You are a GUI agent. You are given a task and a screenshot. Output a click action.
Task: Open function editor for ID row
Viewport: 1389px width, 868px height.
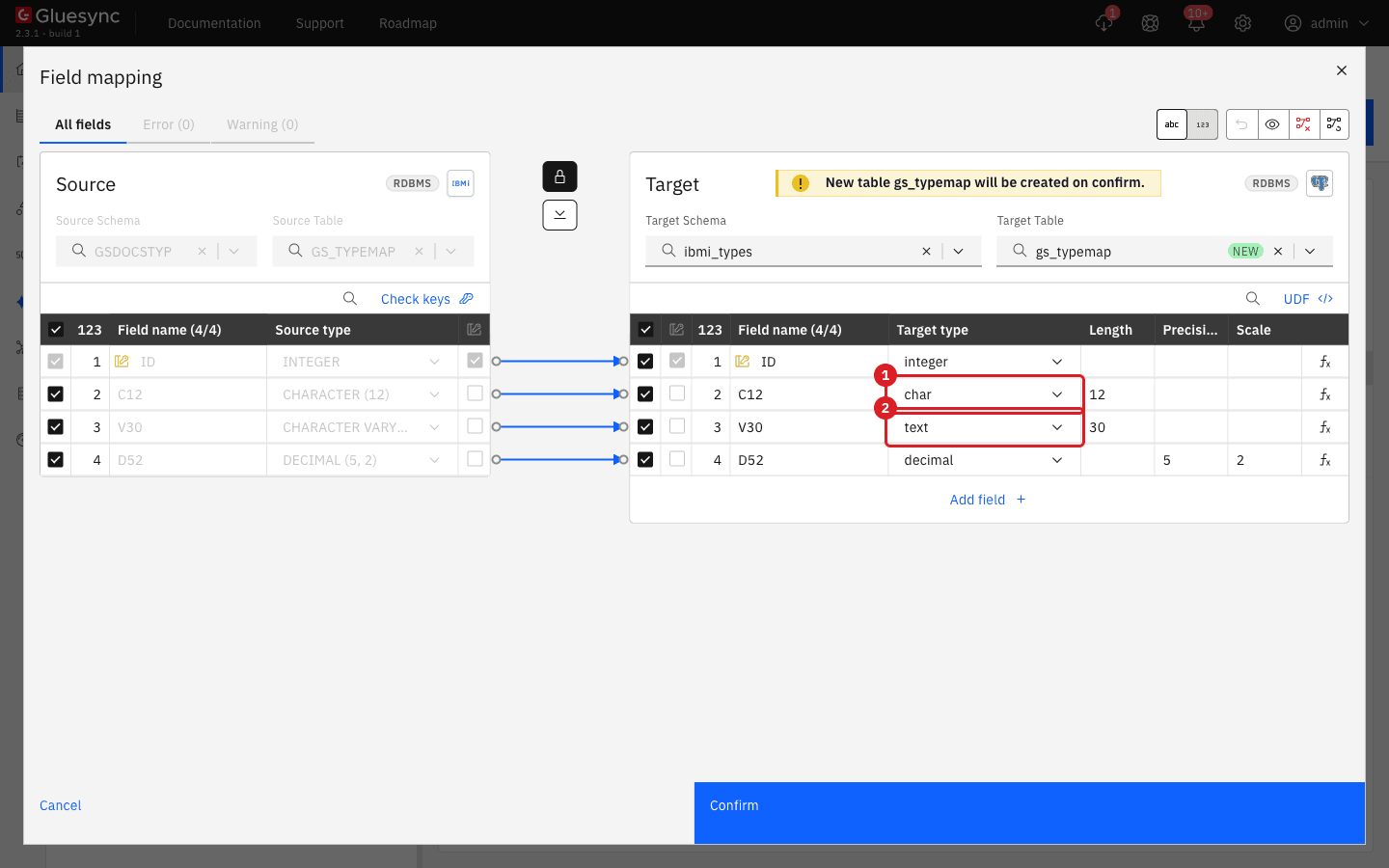point(1325,362)
